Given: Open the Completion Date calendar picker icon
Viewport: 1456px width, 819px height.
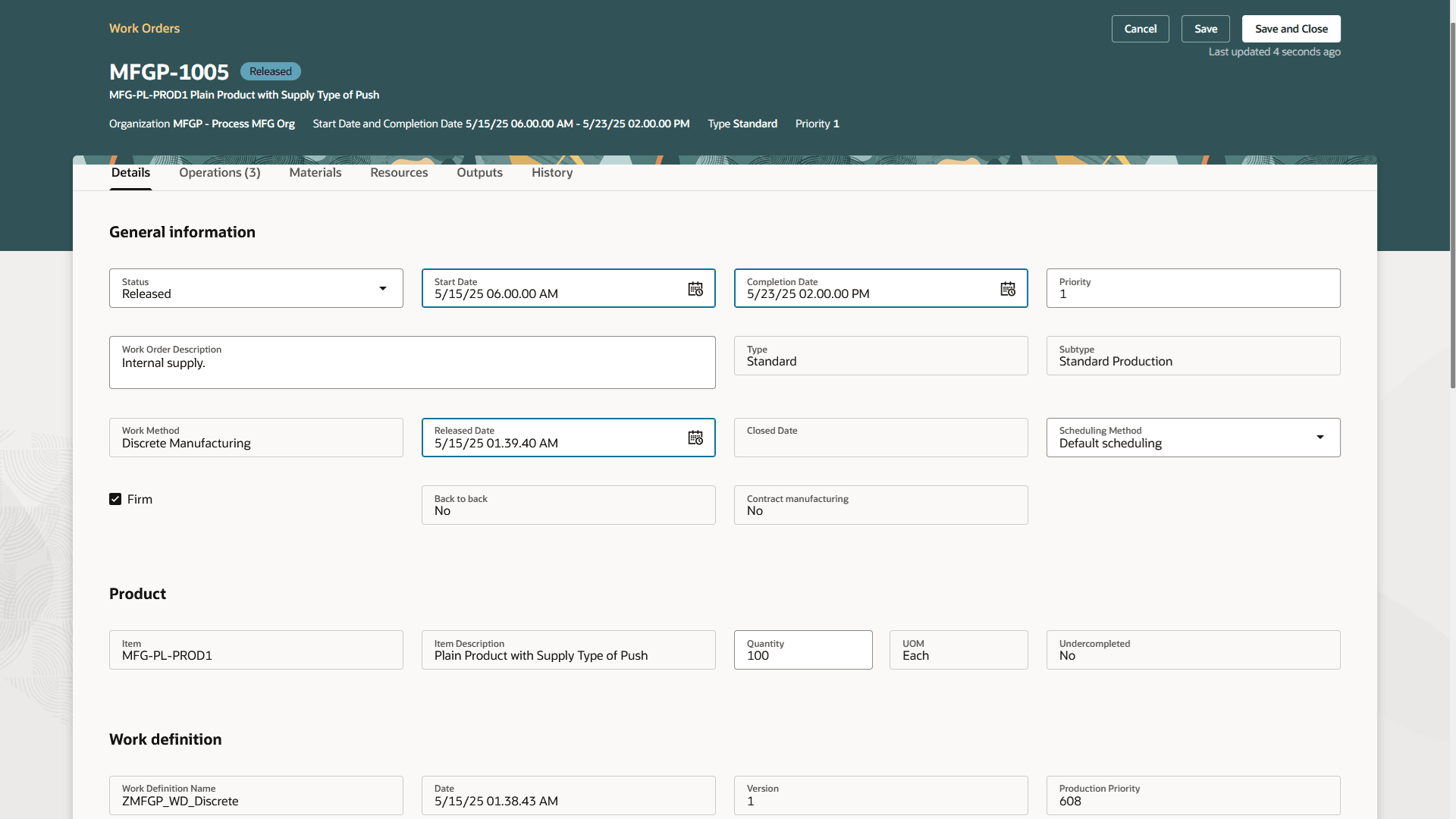Looking at the screenshot, I should click(x=1008, y=289).
